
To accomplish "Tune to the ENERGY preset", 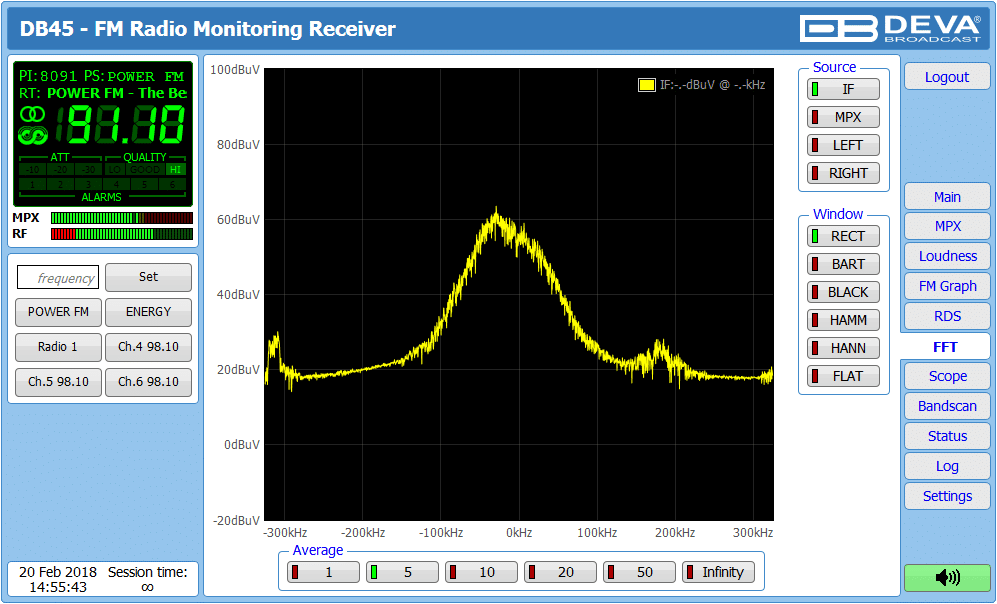I will [148, 312].
